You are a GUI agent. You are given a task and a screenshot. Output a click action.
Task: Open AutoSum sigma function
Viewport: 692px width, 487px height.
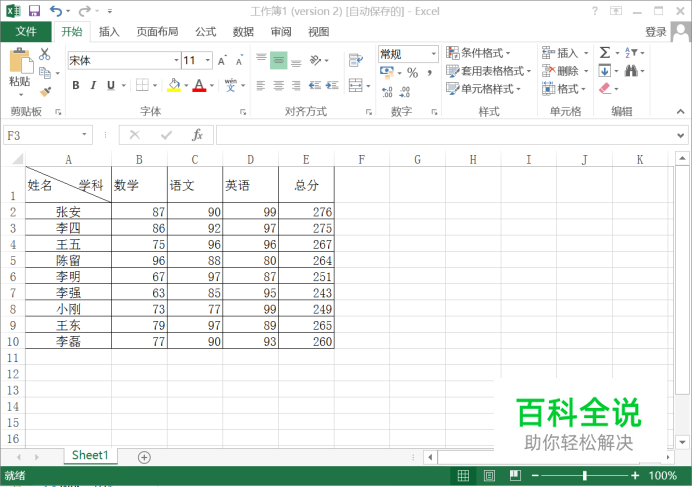pos(605,53)
